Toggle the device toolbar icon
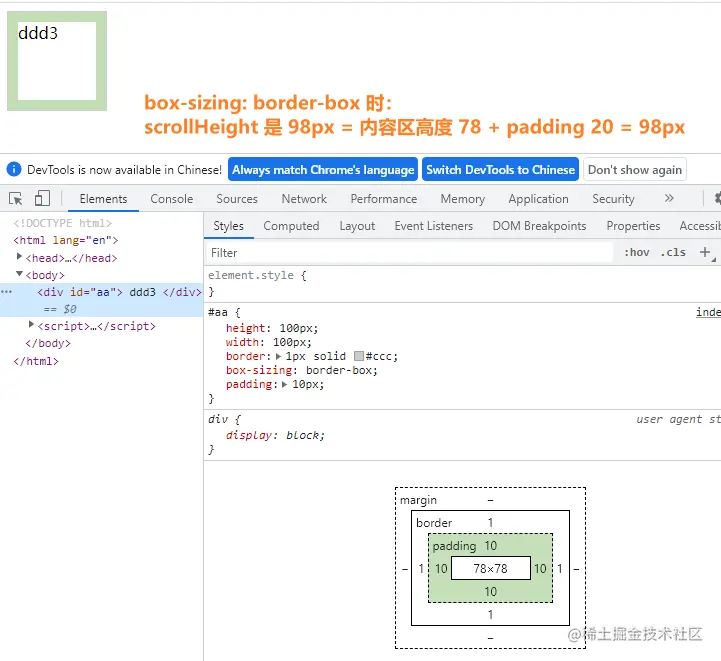This screenshot has height=661, width=721. pos(42,199)
